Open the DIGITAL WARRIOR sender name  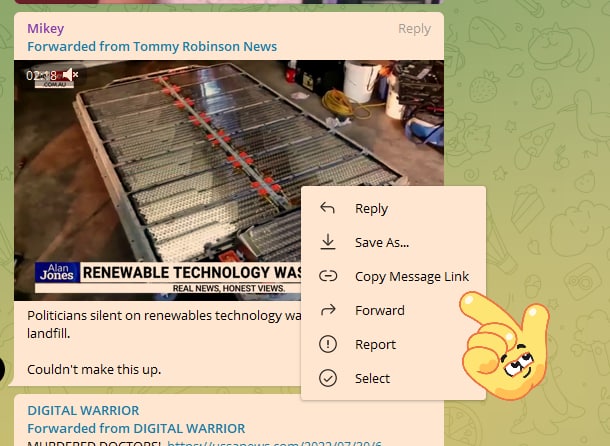pyautogui.click(x=83, y=410)
